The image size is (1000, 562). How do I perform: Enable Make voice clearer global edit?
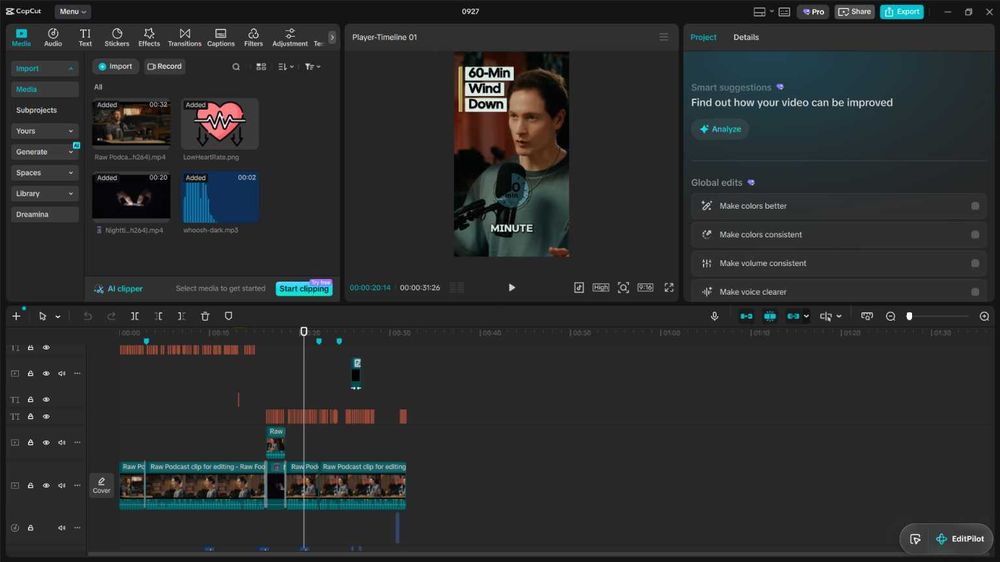point(975,292)
